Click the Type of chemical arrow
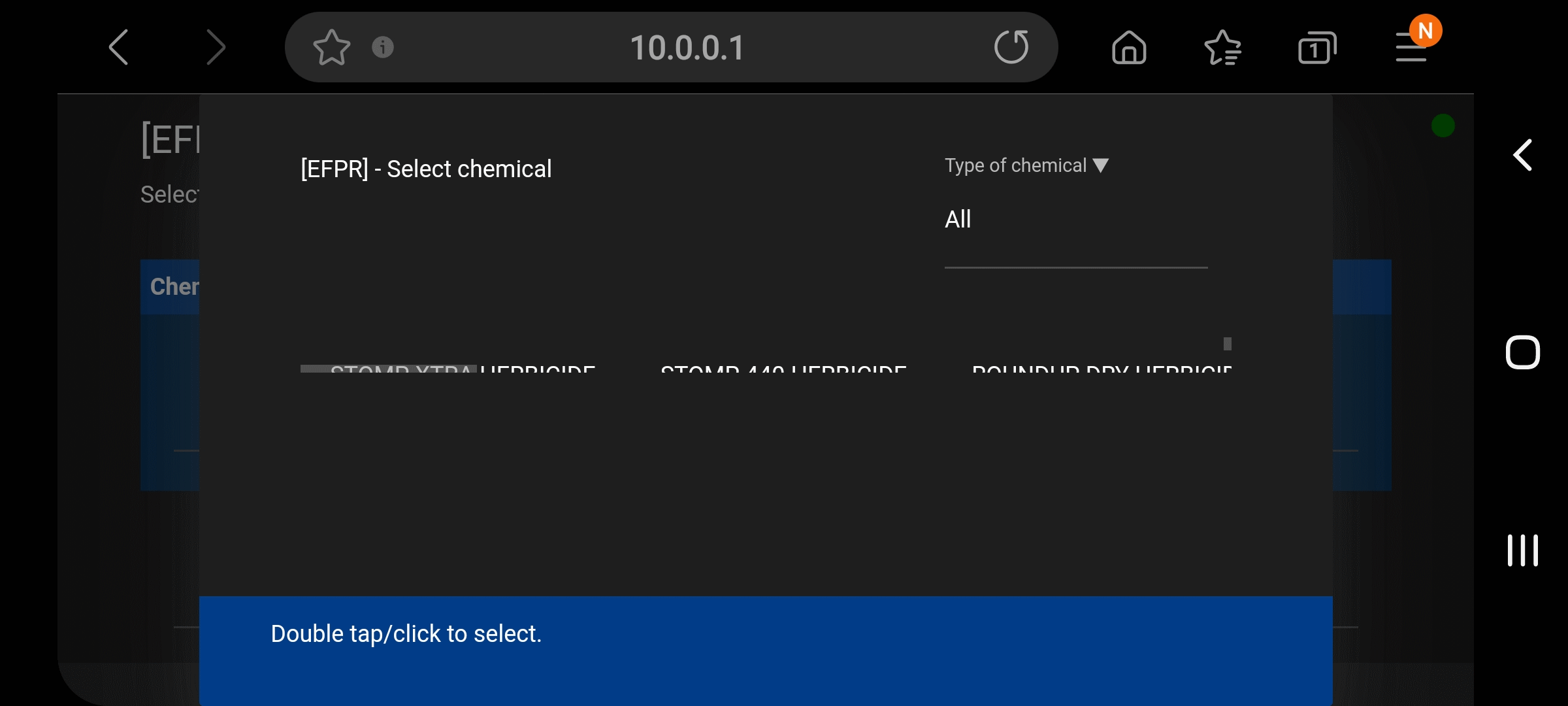This screenshot has height=706, width=1568. coord(1101,165)
